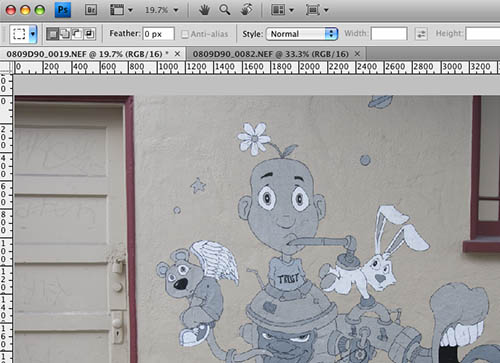Select the Zoom magnifier tool

tap(225, 10)
